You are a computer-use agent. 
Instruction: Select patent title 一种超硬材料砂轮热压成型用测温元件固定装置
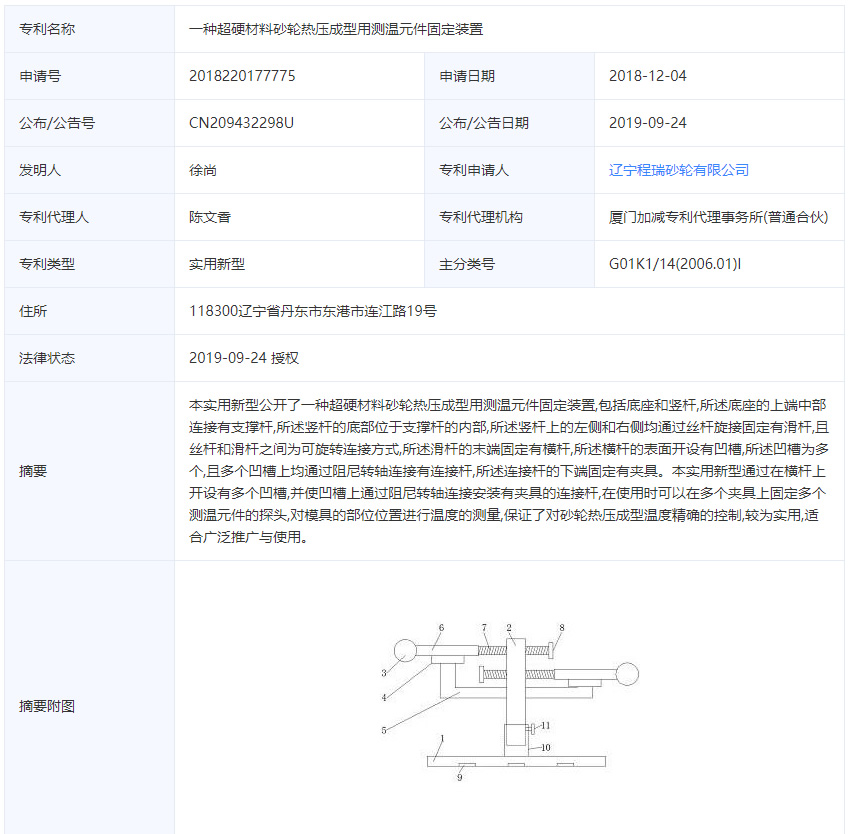(336, 29)
